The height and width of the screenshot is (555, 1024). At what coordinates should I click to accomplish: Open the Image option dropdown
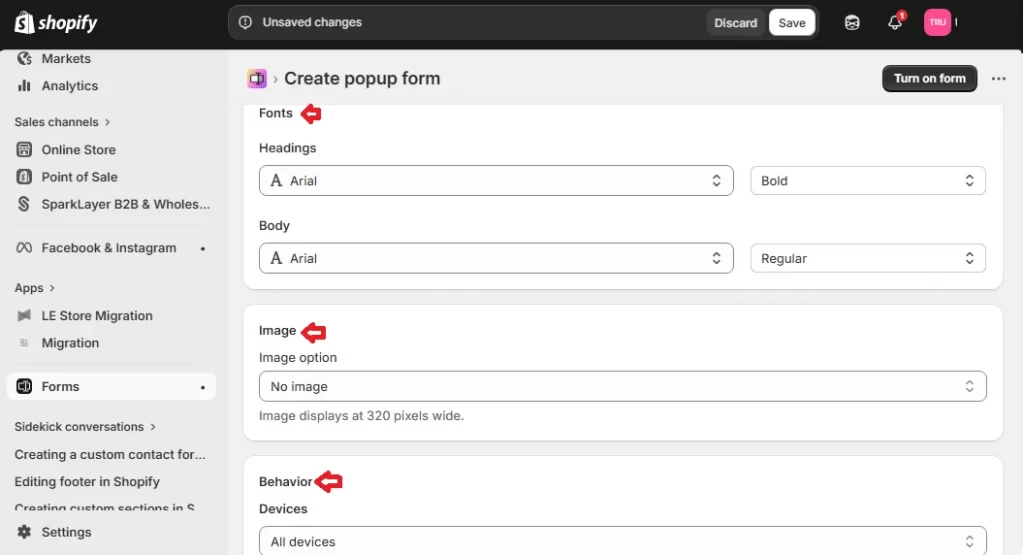coord(622,387)
